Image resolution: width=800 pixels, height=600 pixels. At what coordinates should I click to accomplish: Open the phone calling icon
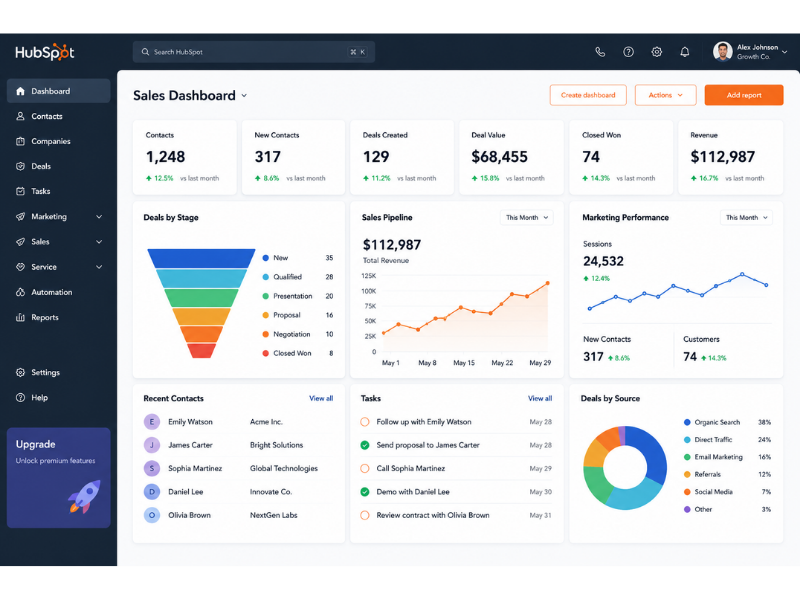tap(600, 52)
